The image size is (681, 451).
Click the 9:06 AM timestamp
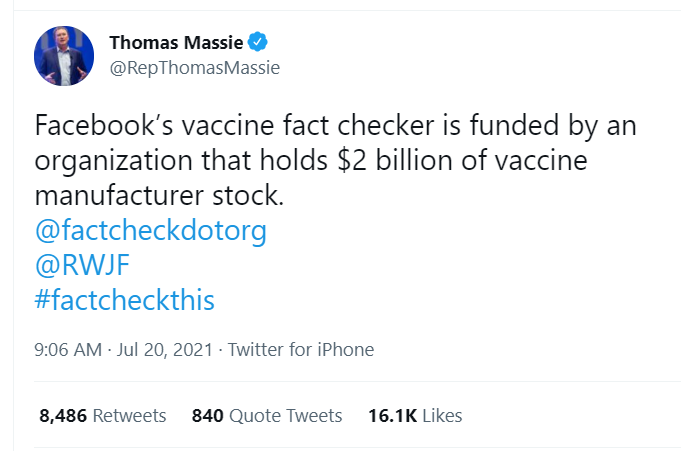coord(68,350)
